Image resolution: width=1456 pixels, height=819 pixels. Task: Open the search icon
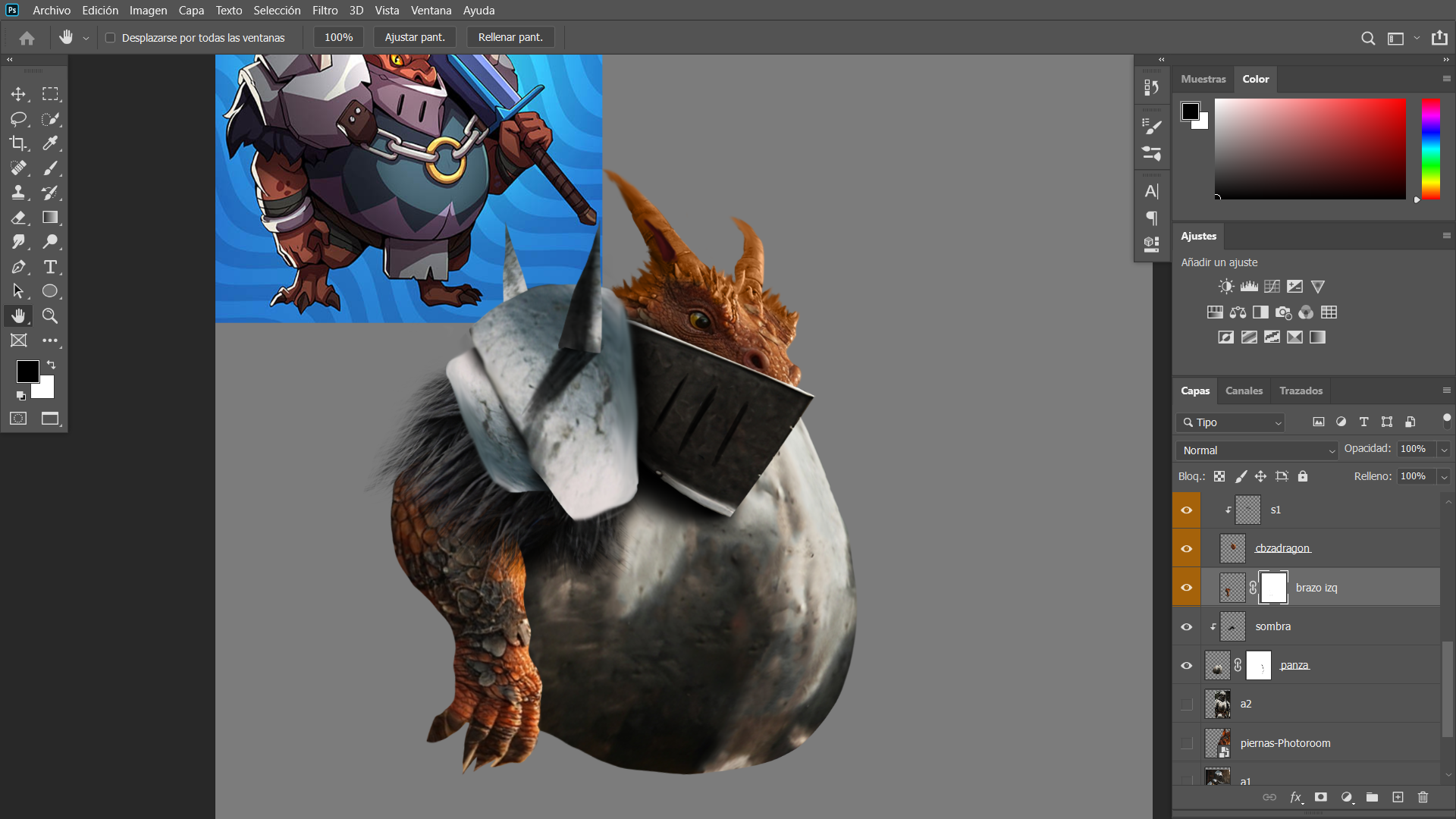pos(1368,38)
